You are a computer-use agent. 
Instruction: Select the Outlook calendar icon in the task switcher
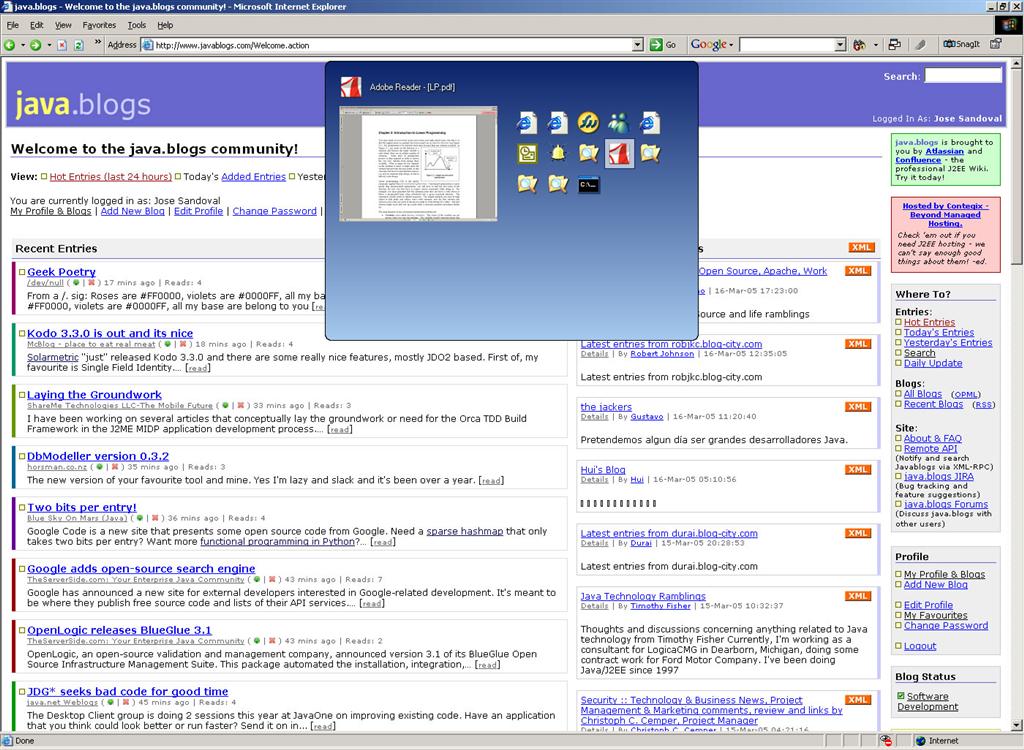pyautogui.click(x=527, y=153)
